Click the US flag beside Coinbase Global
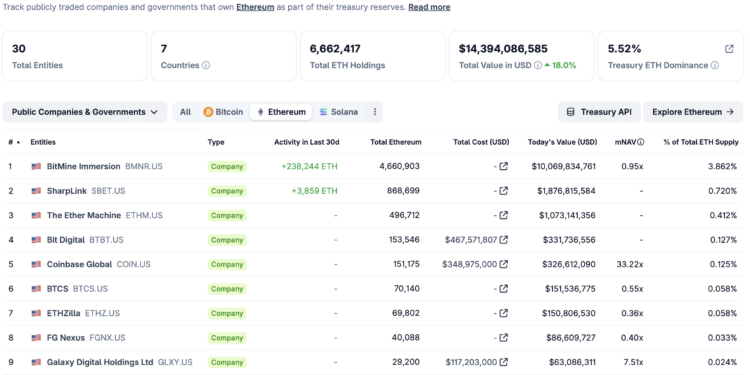This screenshot has height=375, width=750. [x=36, y=264]
